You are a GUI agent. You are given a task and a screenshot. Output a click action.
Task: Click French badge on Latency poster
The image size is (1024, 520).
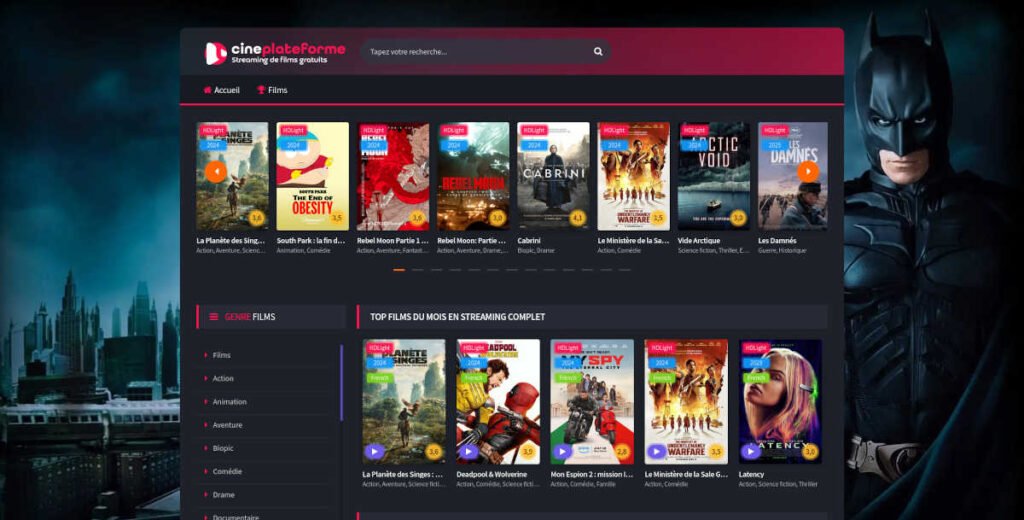coord(756,378)
